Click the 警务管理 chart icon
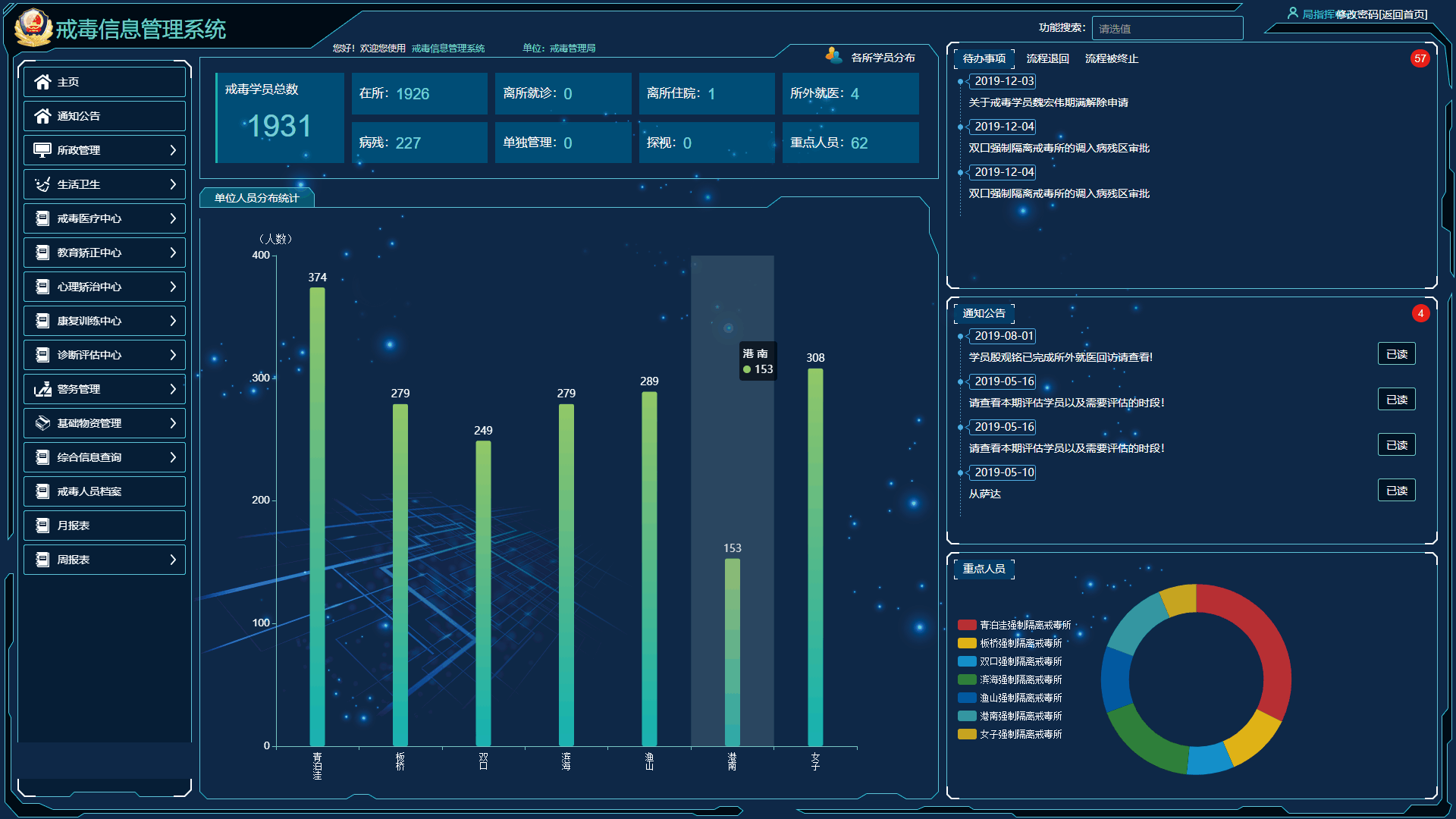 (42, 389)
